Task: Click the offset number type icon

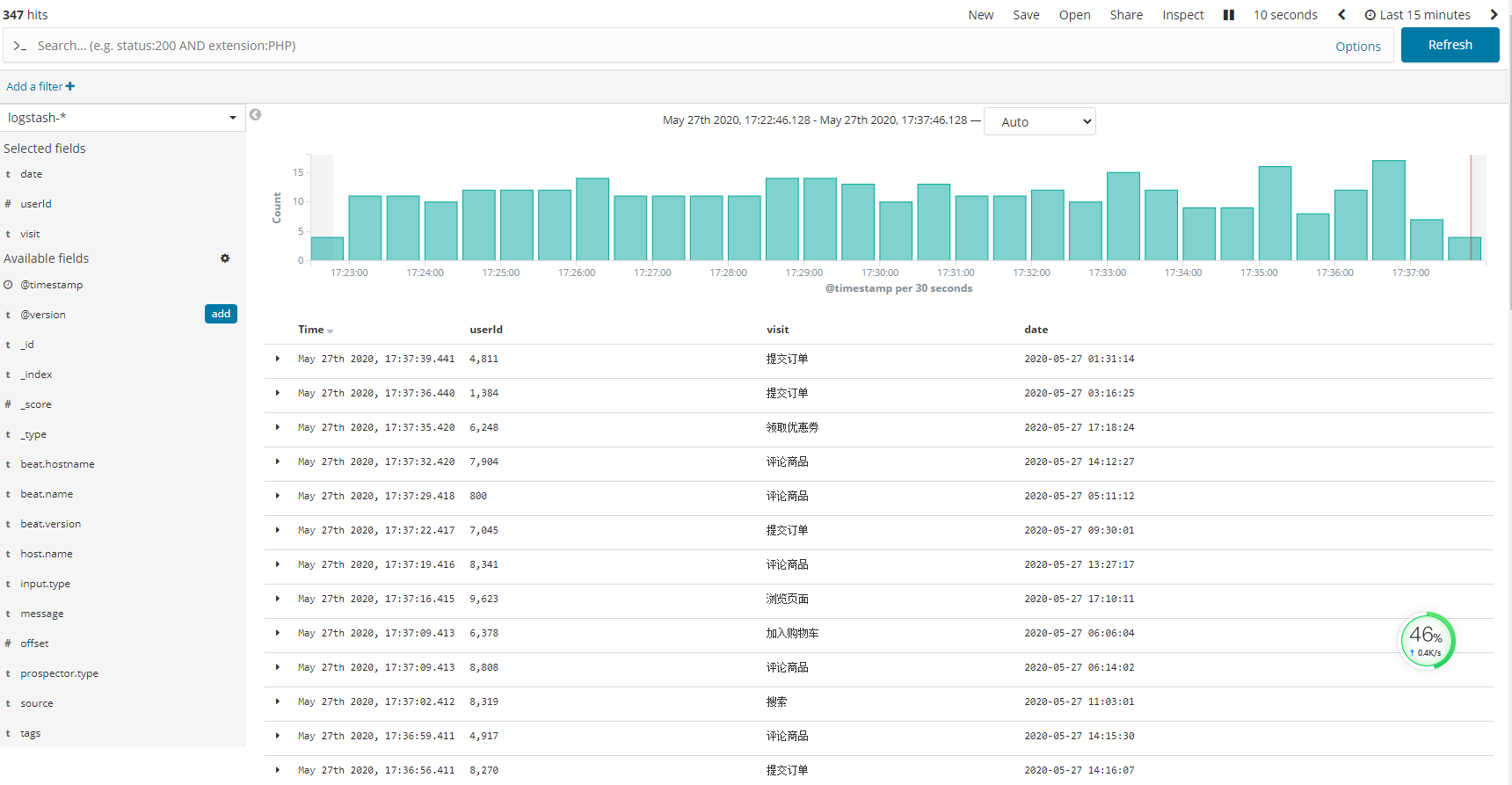Action: point(8,643)
